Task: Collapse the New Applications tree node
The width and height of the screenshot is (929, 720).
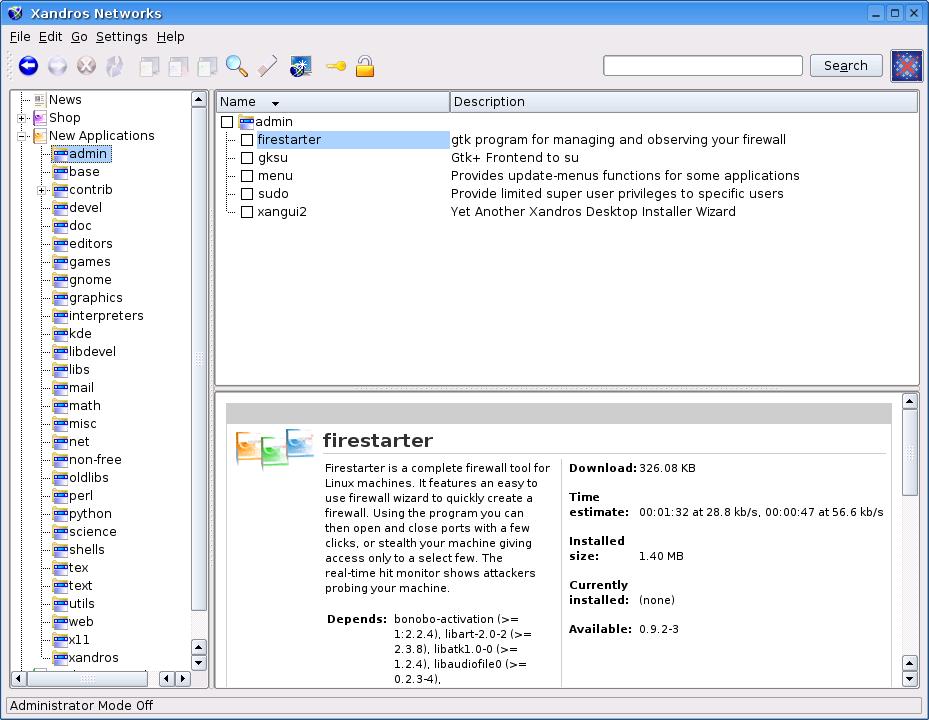Action: click(x=22, y=136)
